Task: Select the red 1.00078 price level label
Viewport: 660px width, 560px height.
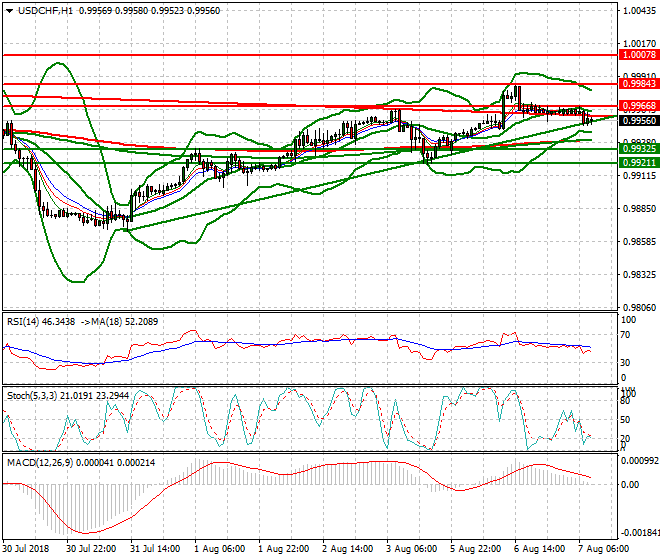Action: click(639, 55)
